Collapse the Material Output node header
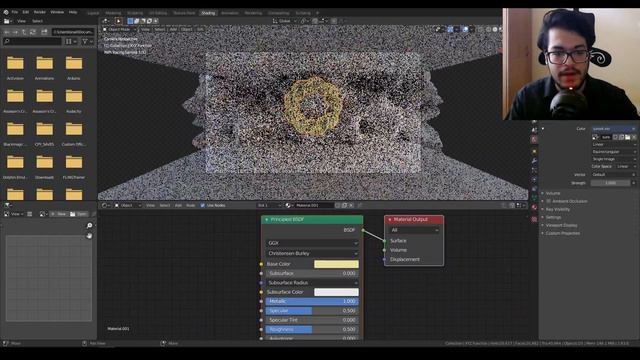Viewport: 640px width, 360px height. pos(390,220)
